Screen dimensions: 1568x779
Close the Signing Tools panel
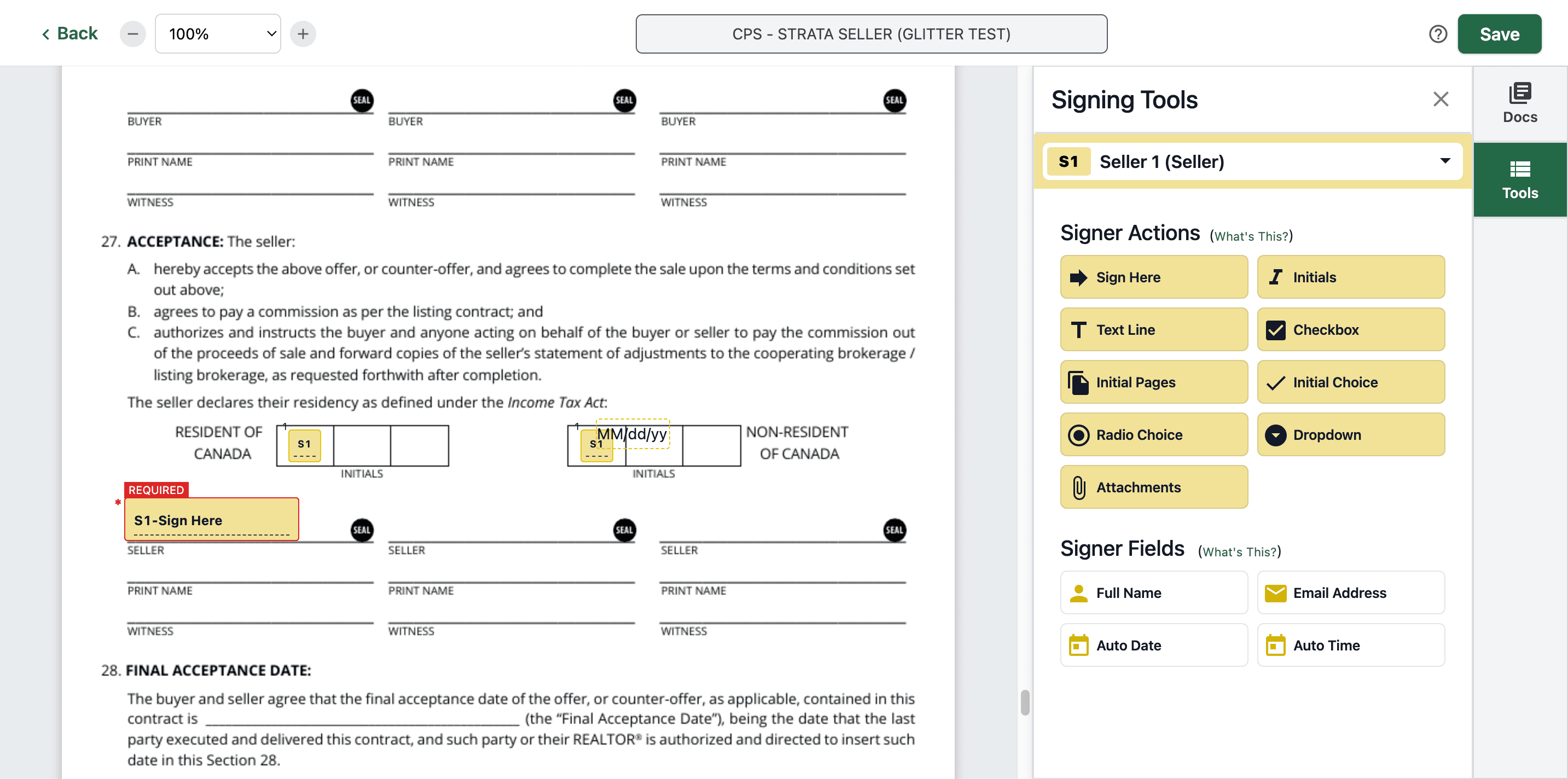(x=1440, y=99)
